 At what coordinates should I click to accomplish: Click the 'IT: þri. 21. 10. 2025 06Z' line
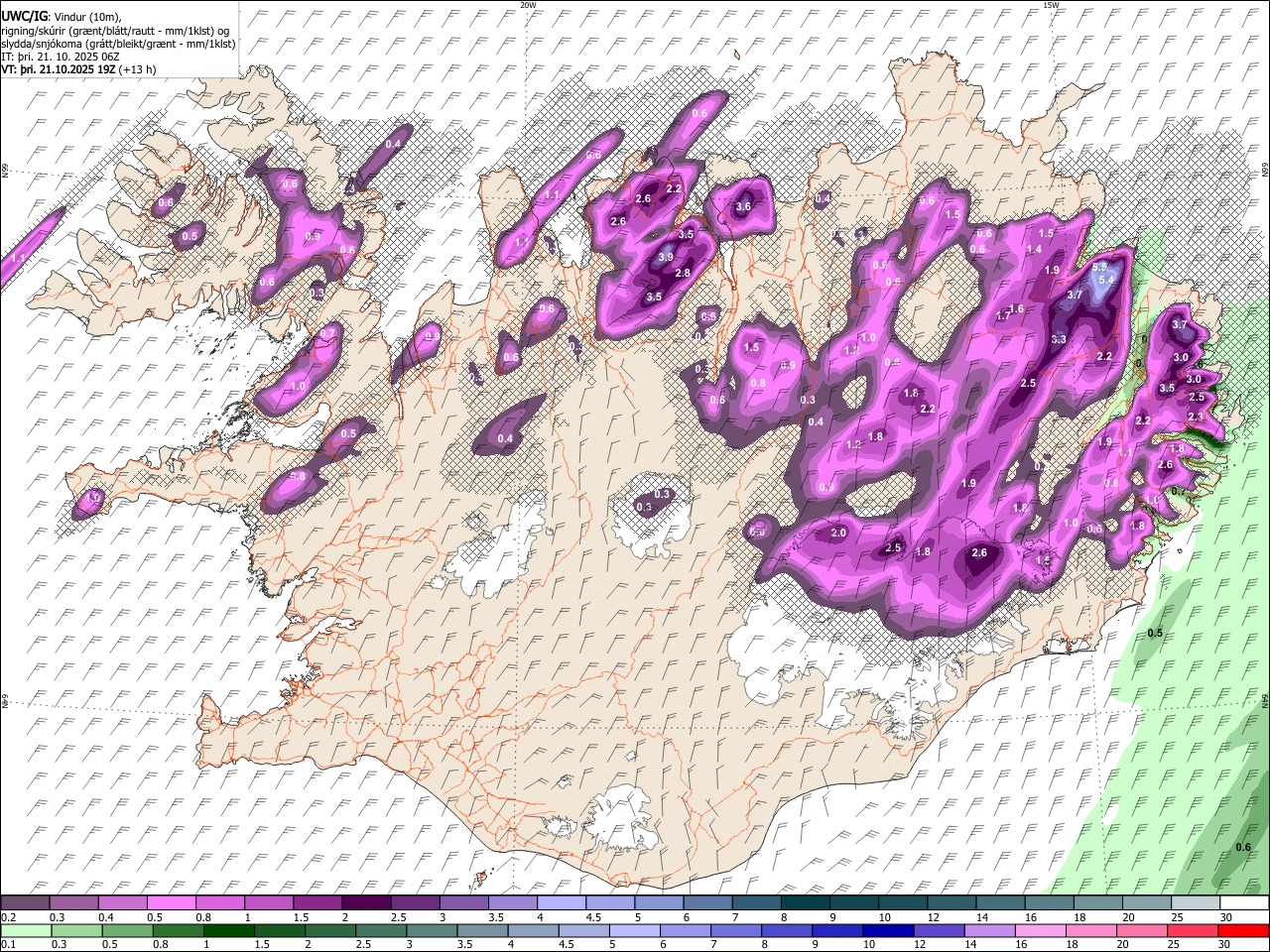61,57
